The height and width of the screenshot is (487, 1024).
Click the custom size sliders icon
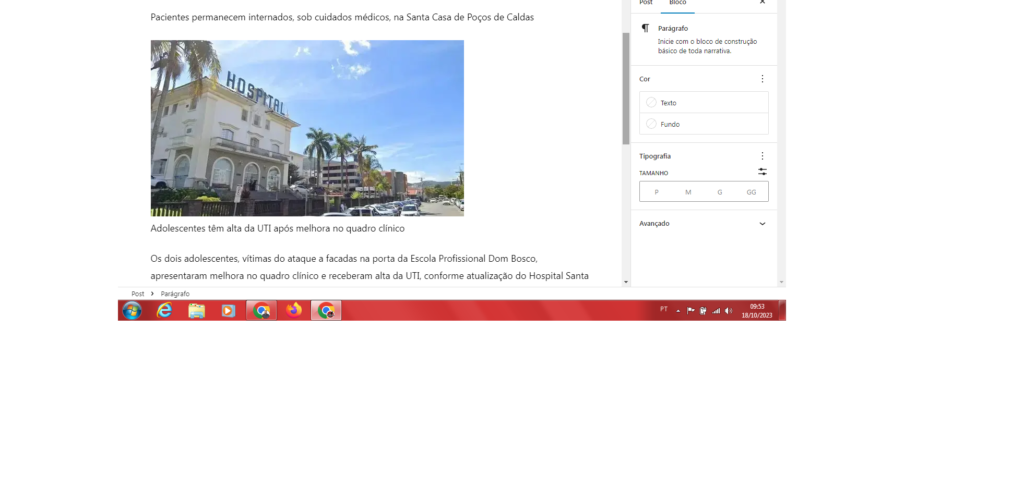point(762,172)
